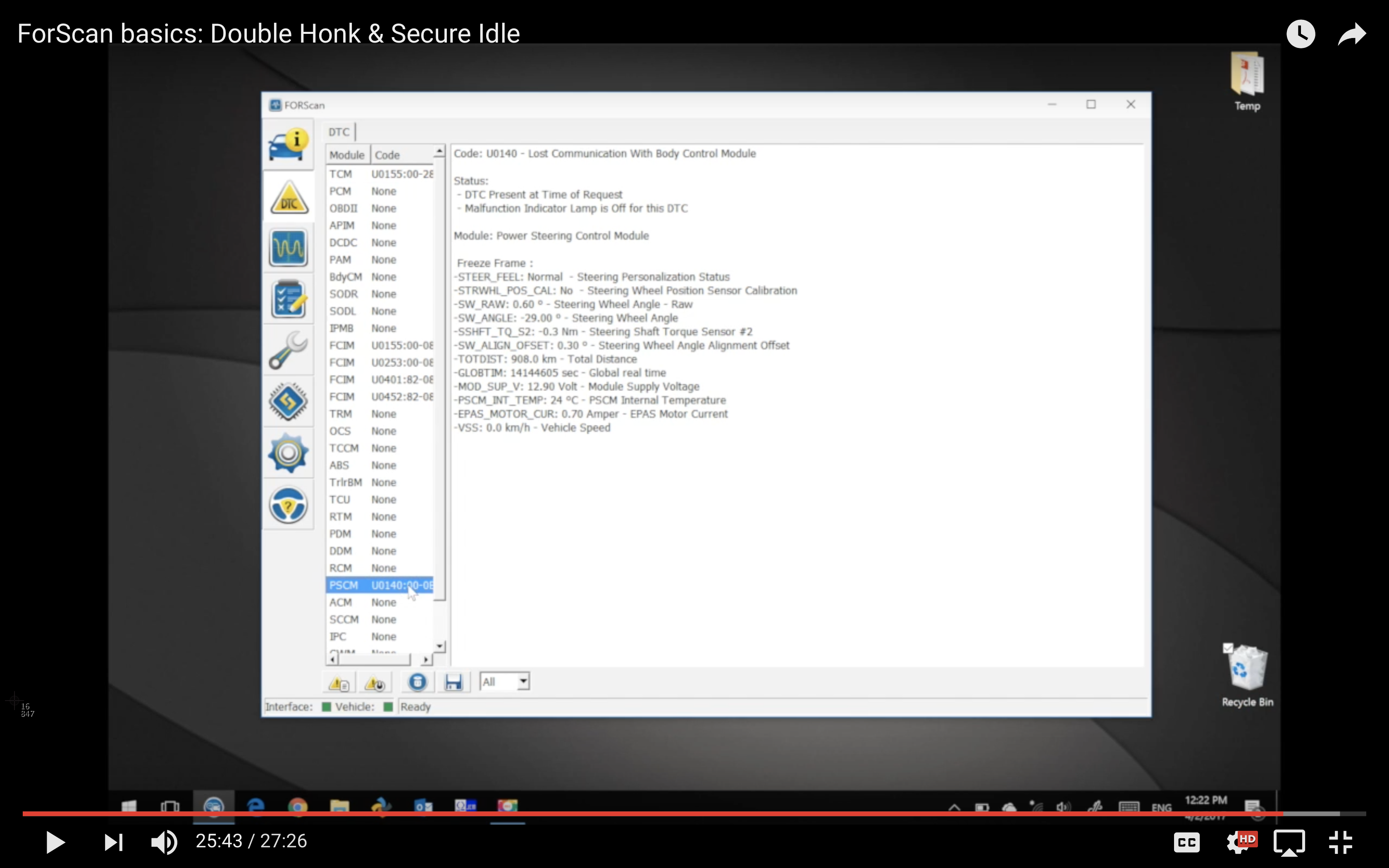This screenshot has width=1389, height=868.
Task: Open the Recycle Bin on desktop
Action: 1247,676
